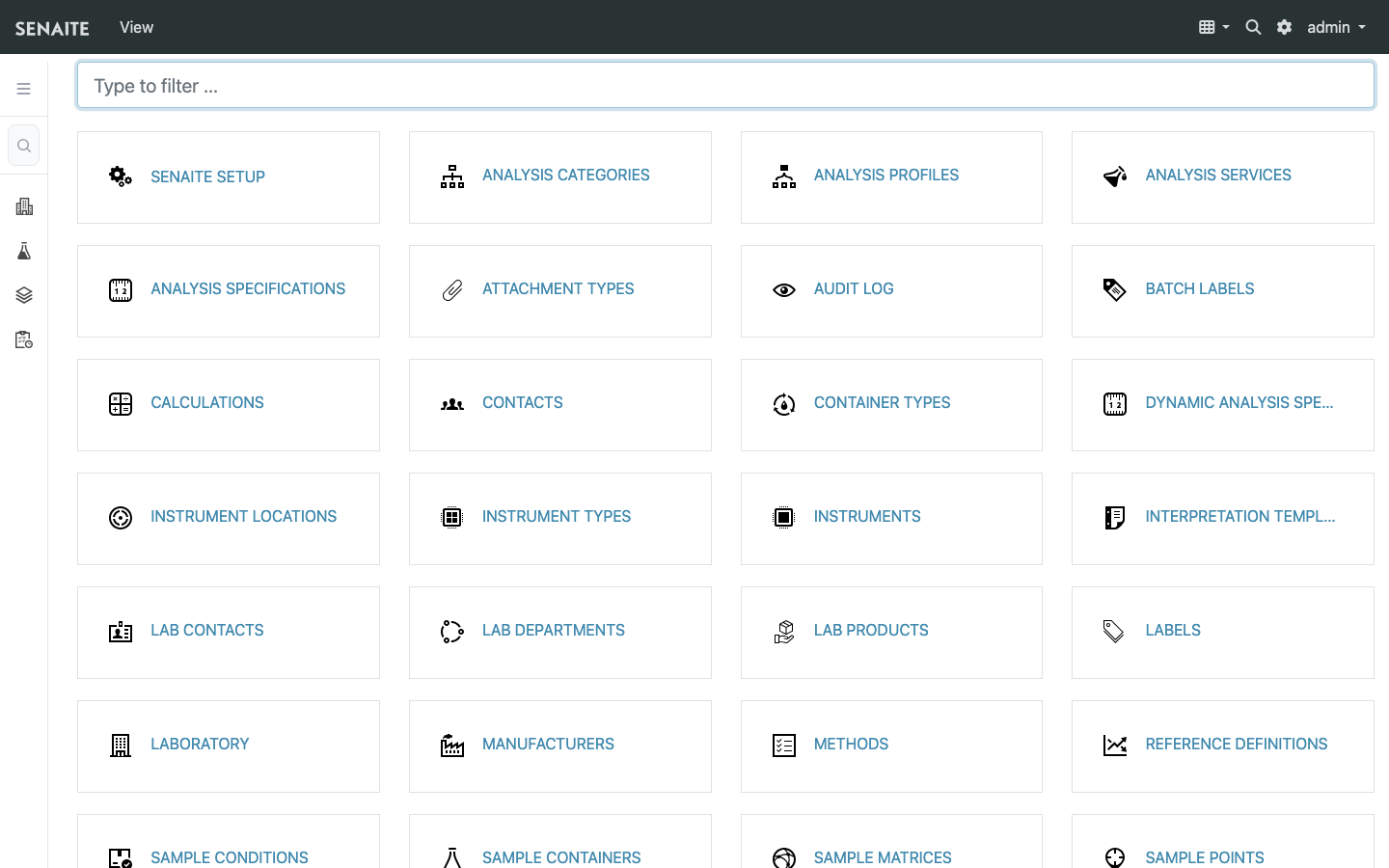Open the clipboard icon in left sidebar

pyautogui.click(x=24, y=339)
